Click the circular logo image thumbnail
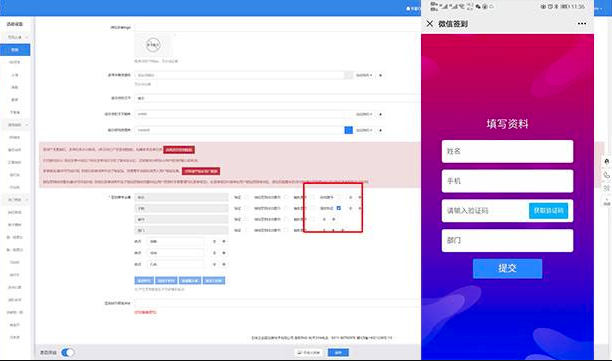 153,45
